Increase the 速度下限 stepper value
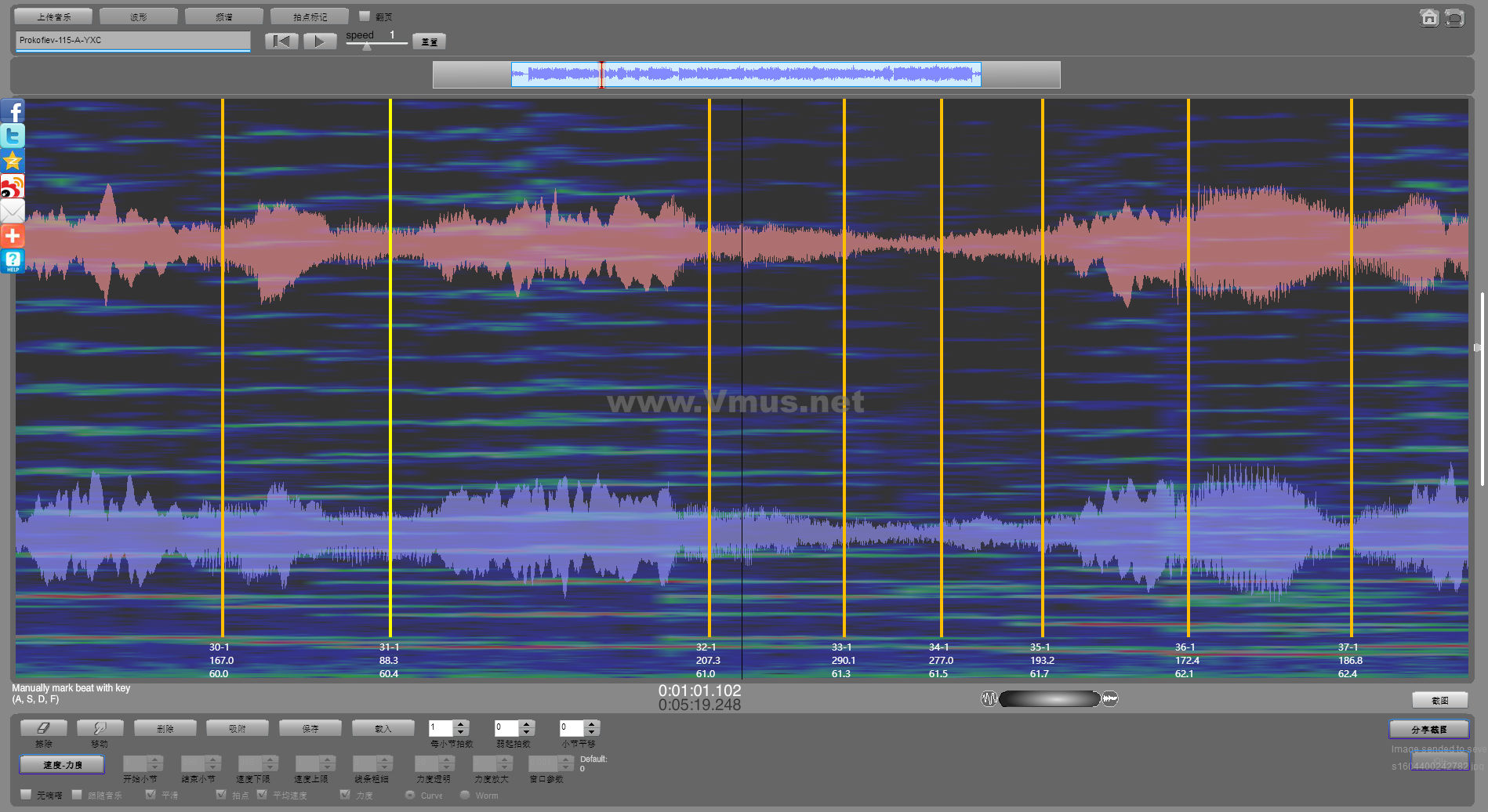 click(x=270, y=759)
